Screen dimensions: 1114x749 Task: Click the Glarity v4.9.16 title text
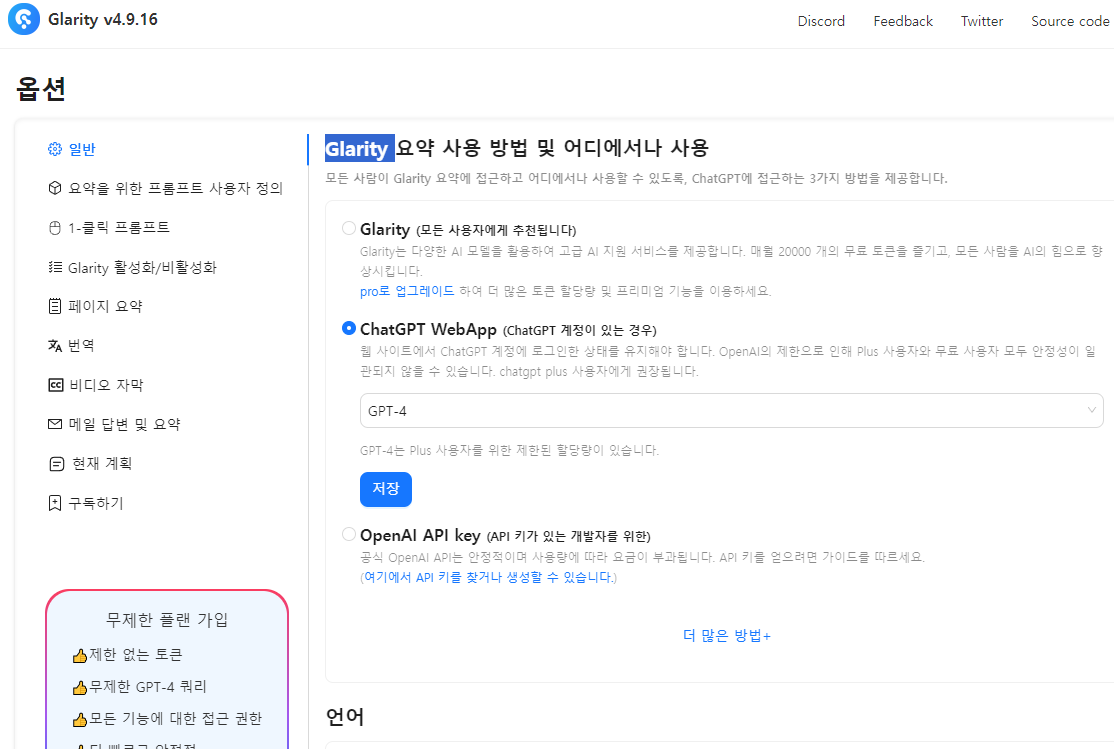click(103, 19)
